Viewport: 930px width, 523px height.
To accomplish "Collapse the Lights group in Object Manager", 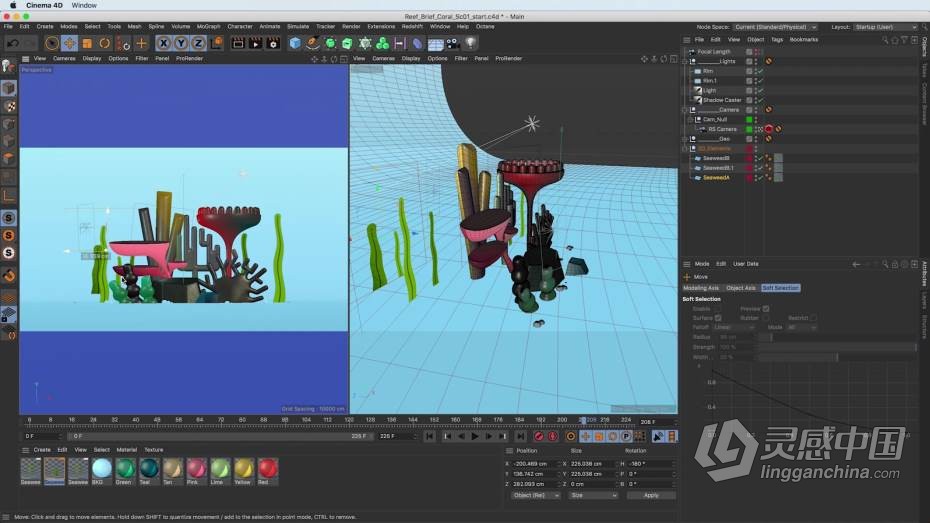I will pyautogui.click(x=685, y=61).
